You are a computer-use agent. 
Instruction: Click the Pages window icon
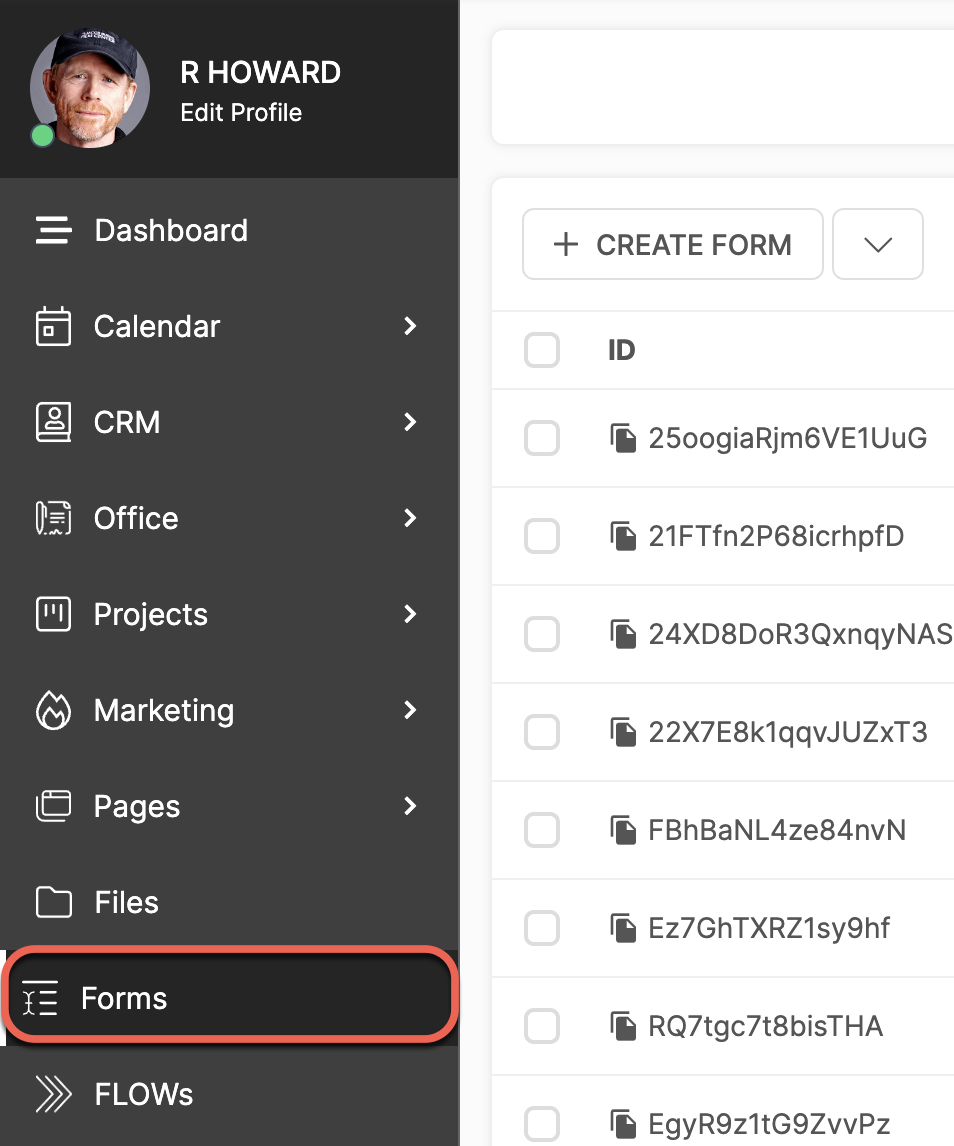pos(53,806)
